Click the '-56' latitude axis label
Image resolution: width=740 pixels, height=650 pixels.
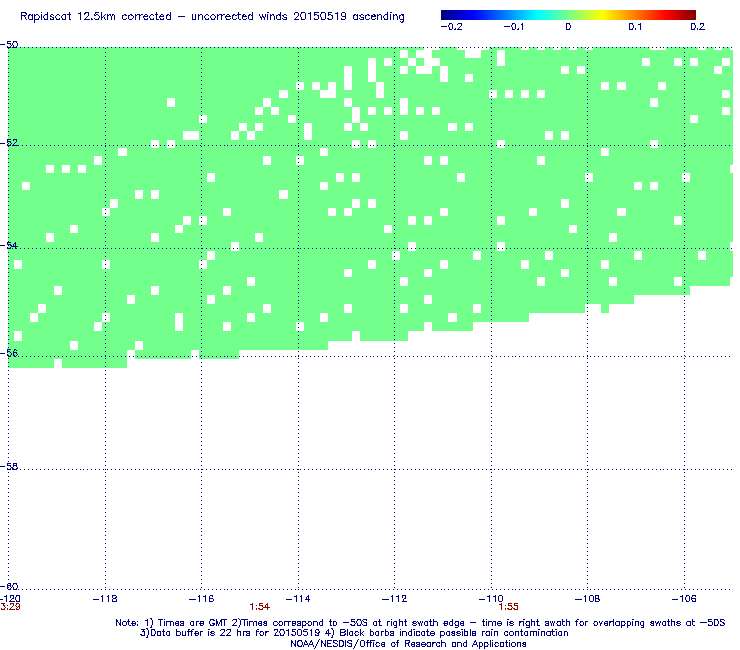pos(9,353)
